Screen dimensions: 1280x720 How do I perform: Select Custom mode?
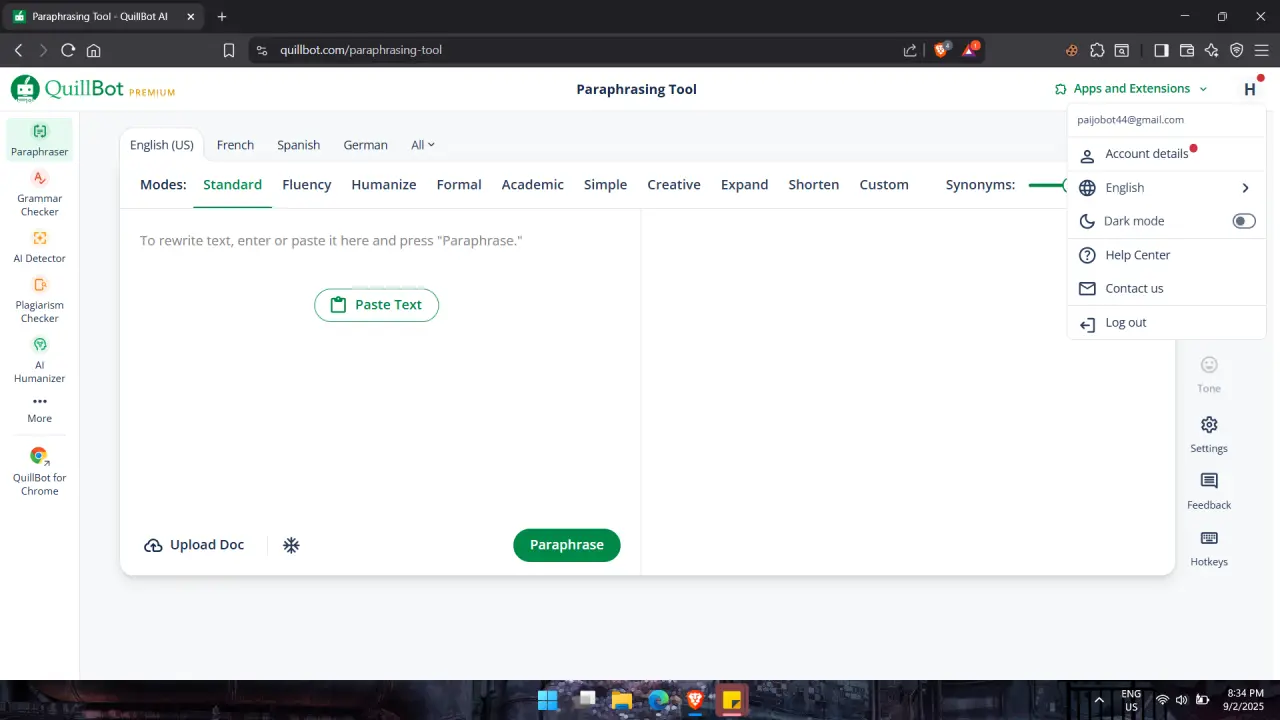(884, 185)
